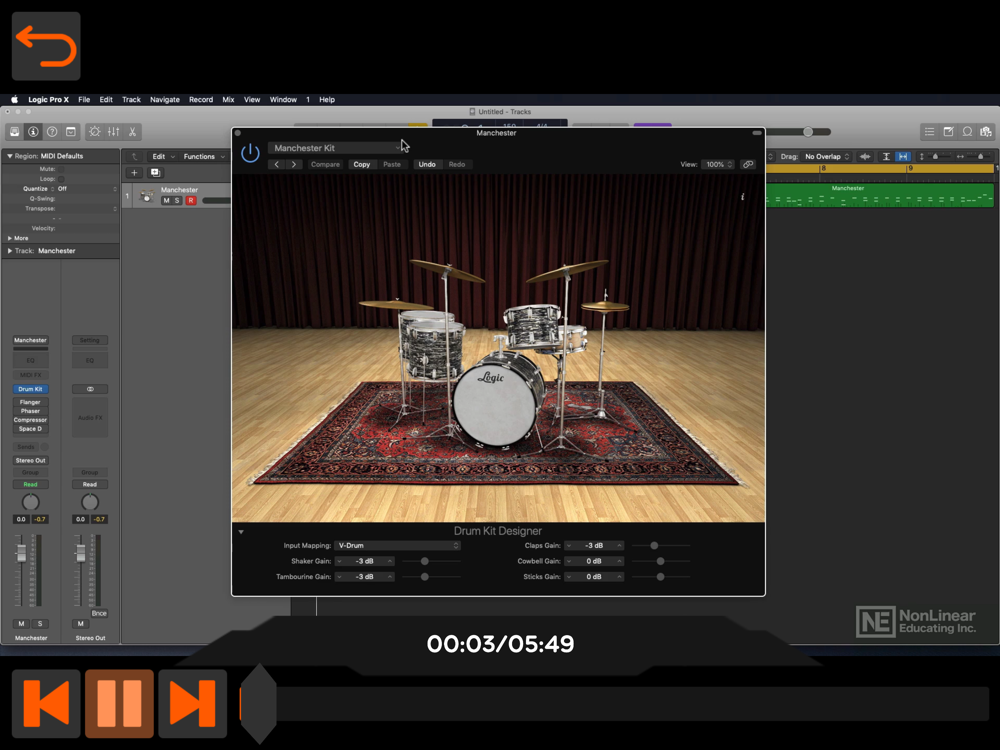Viewport: 1000px width, 750px height.
Task: Click the Toolbar display icon
Action: point(71,132)
